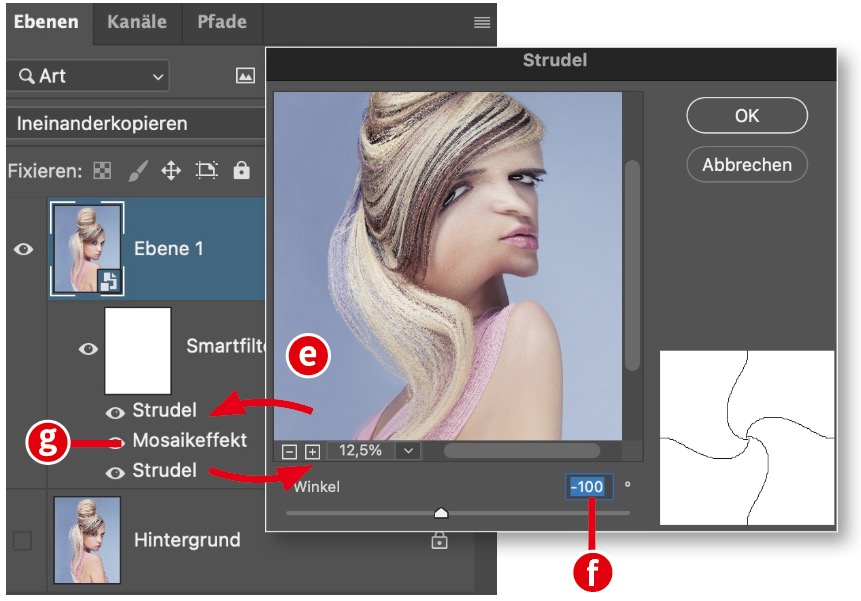Select the Ebene 1 layer thumbnail
This screenshot has height=601, width=861.
click(x=87, y=249)
